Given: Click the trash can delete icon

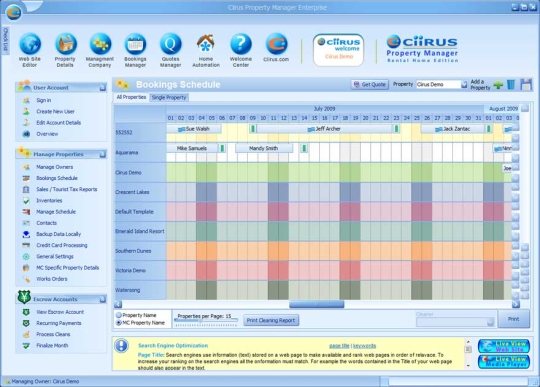Looking at the screenshot, I should (511, 84).
